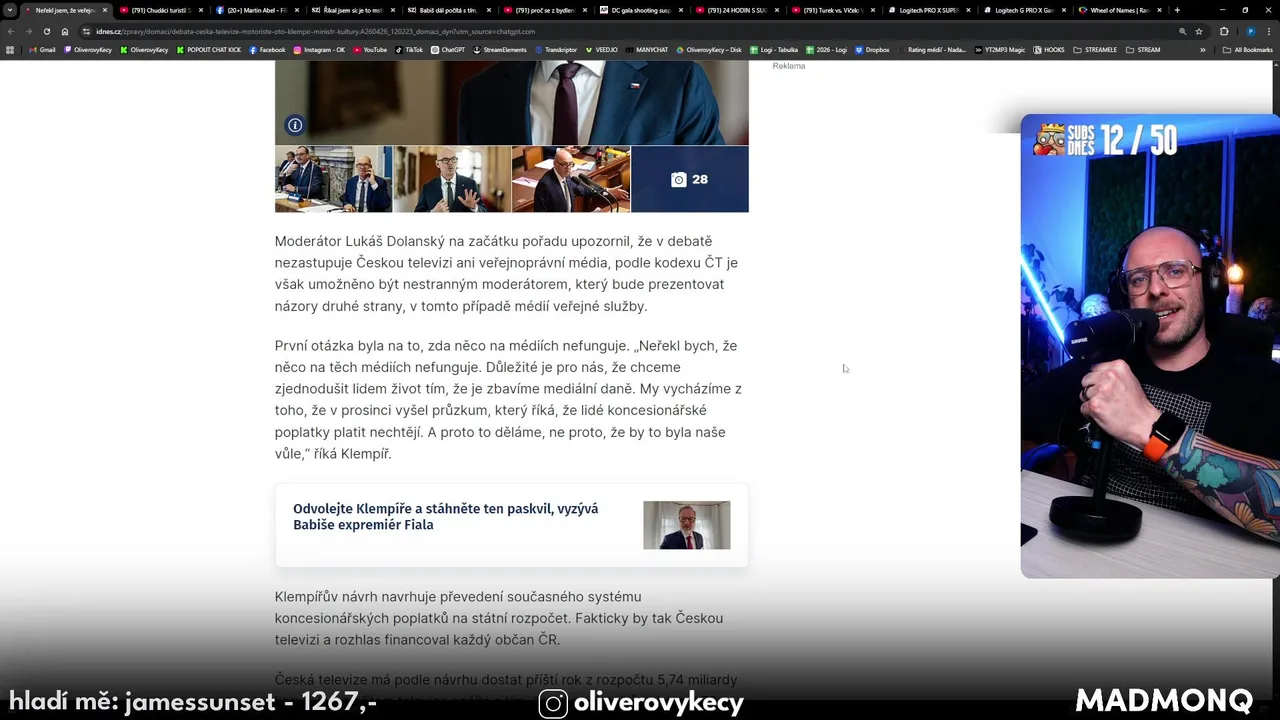Open the Odvolejte Klempíře related article link

(x=445, y=516)
